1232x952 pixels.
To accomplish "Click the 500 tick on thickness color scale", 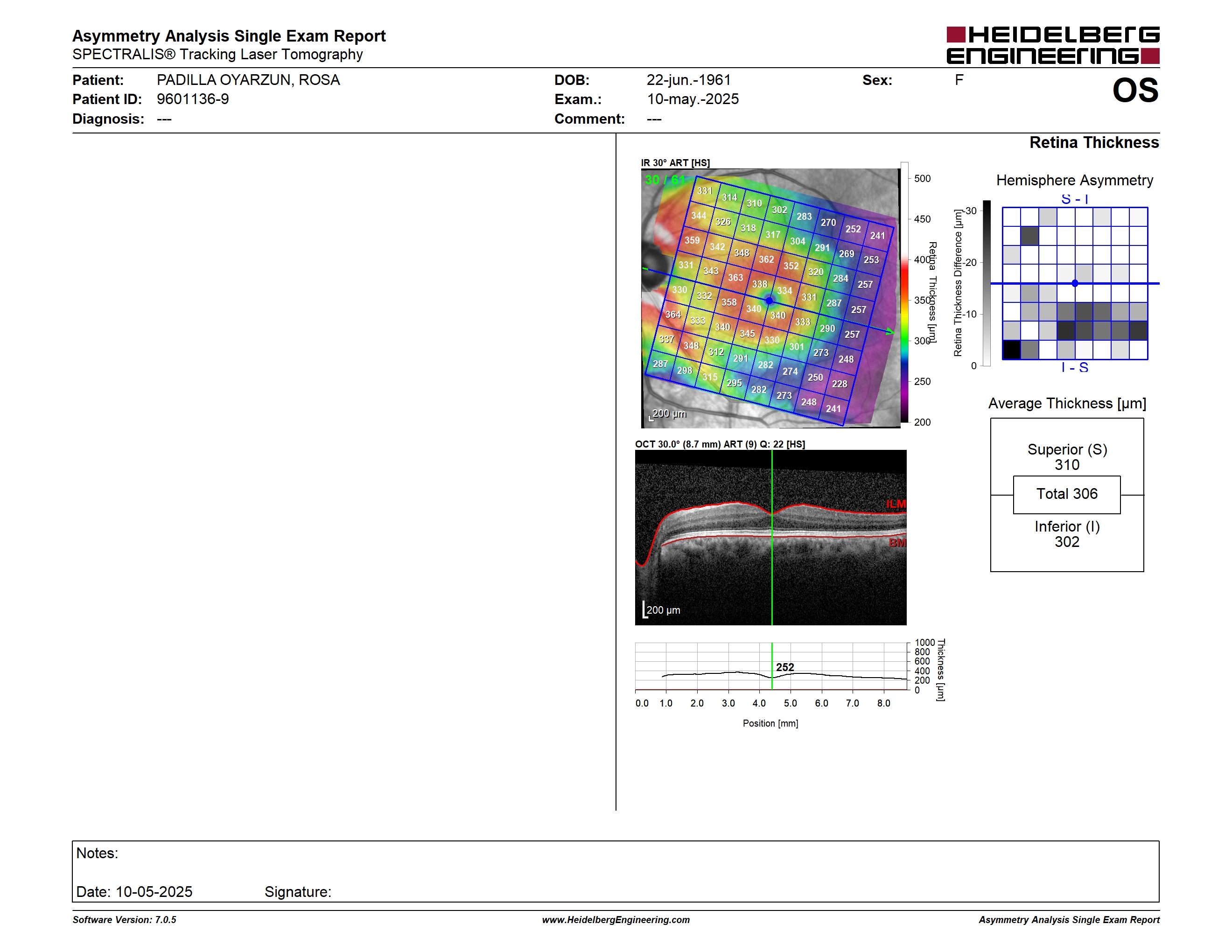I will 922,179.
